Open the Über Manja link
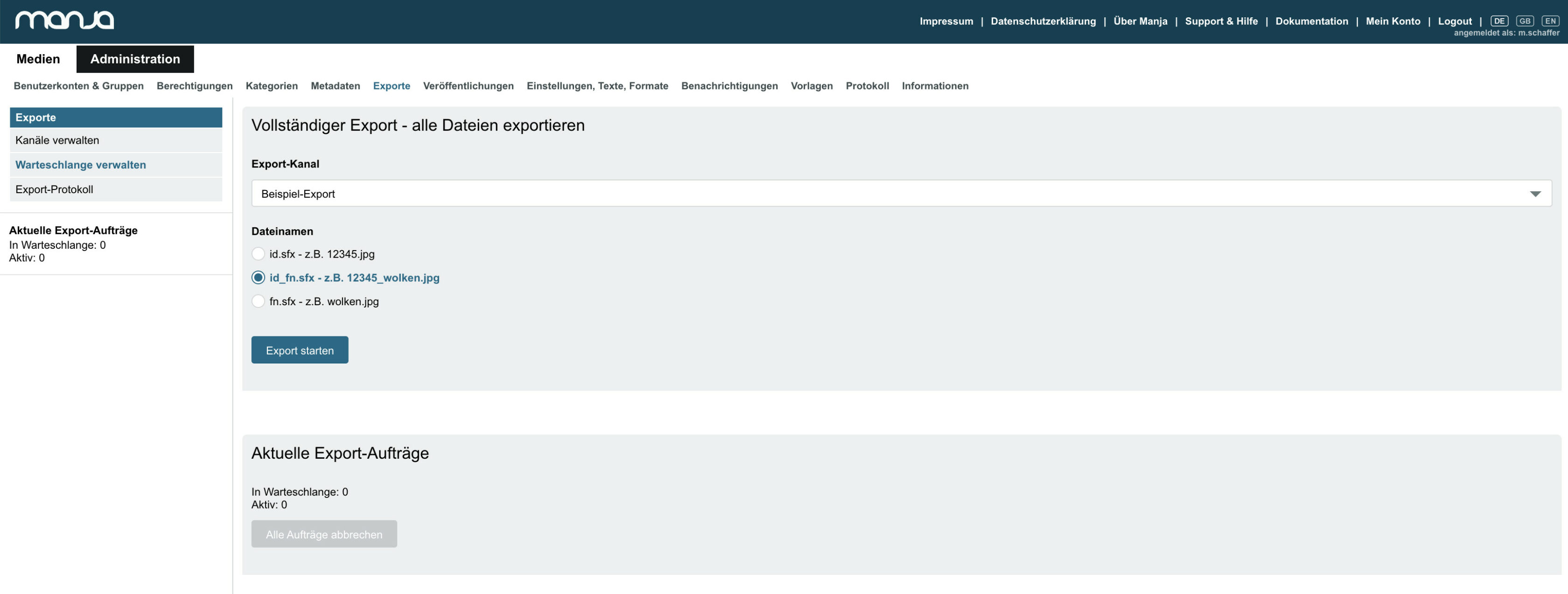1568x594 pixels. tap(1140, 21)
